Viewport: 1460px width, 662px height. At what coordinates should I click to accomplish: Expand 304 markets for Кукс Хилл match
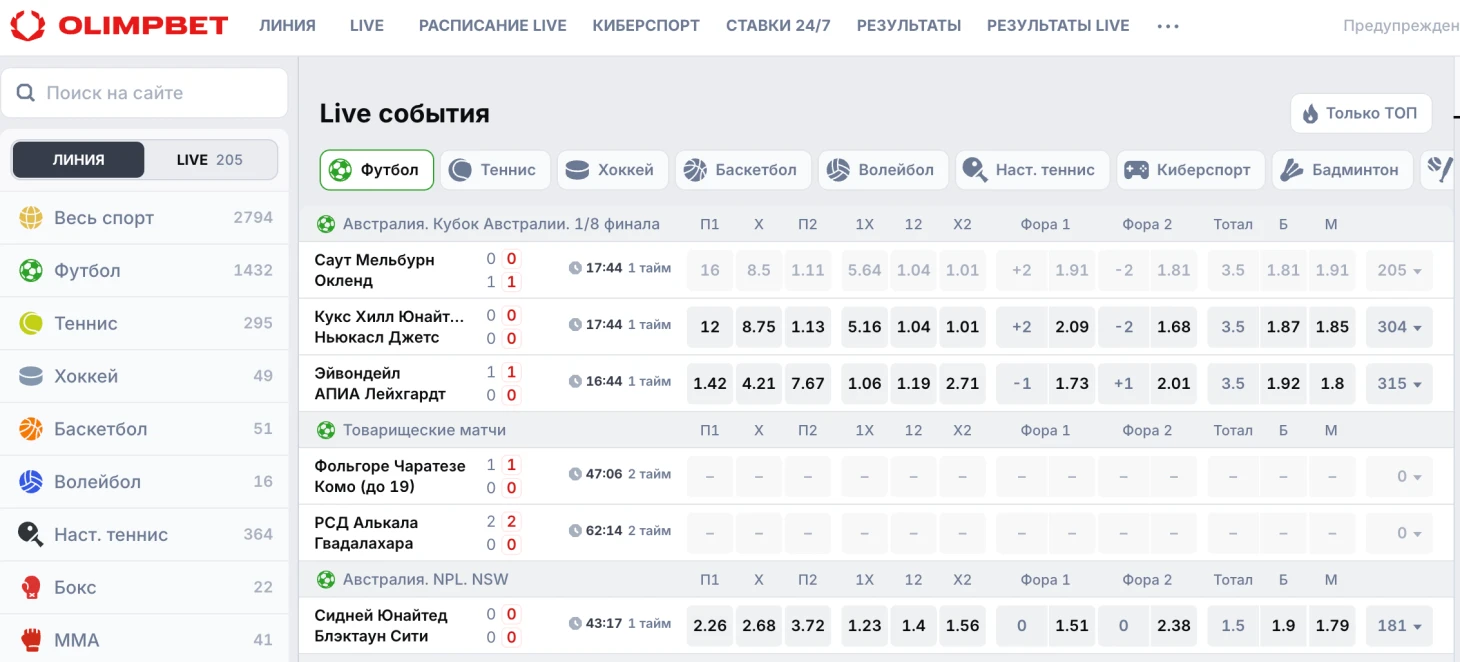(1399, 327)
